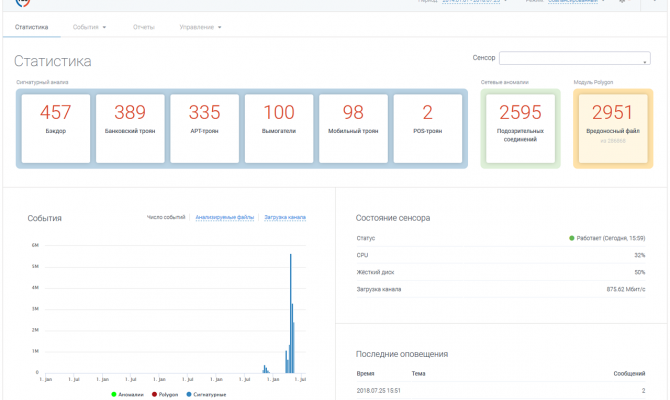Expand the Сенсор dropdown selector
The width and height of the screenshot is (670, 400).
[x=574, y=59]
